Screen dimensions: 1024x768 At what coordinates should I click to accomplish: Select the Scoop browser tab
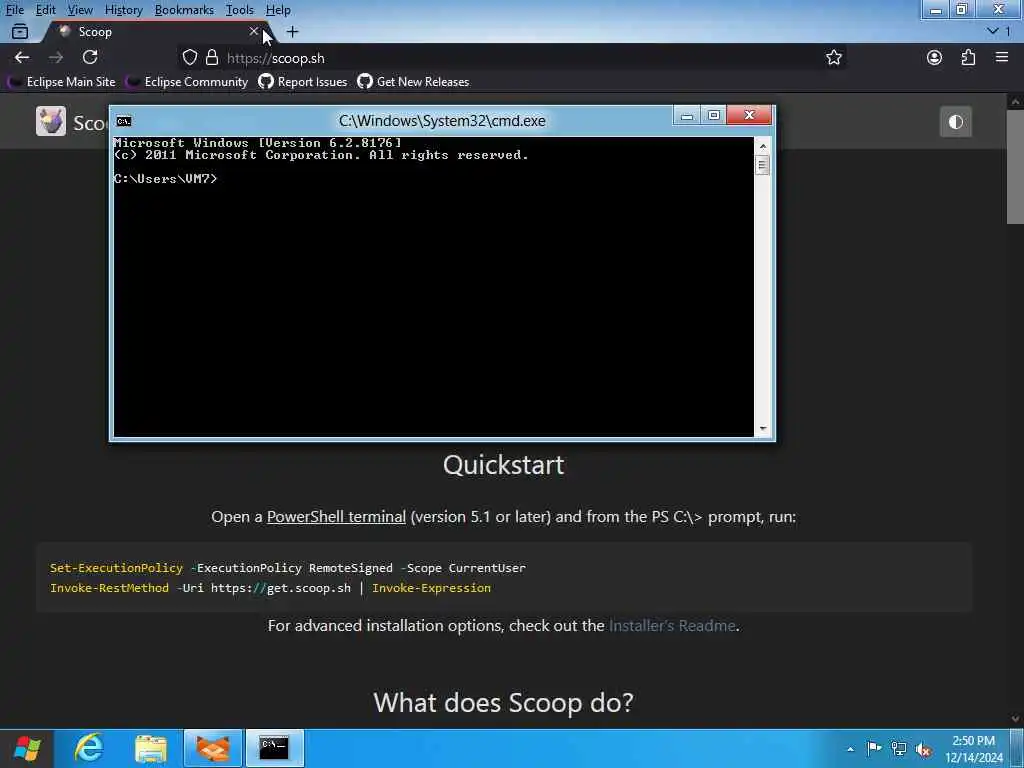click(x=157, y=31)
